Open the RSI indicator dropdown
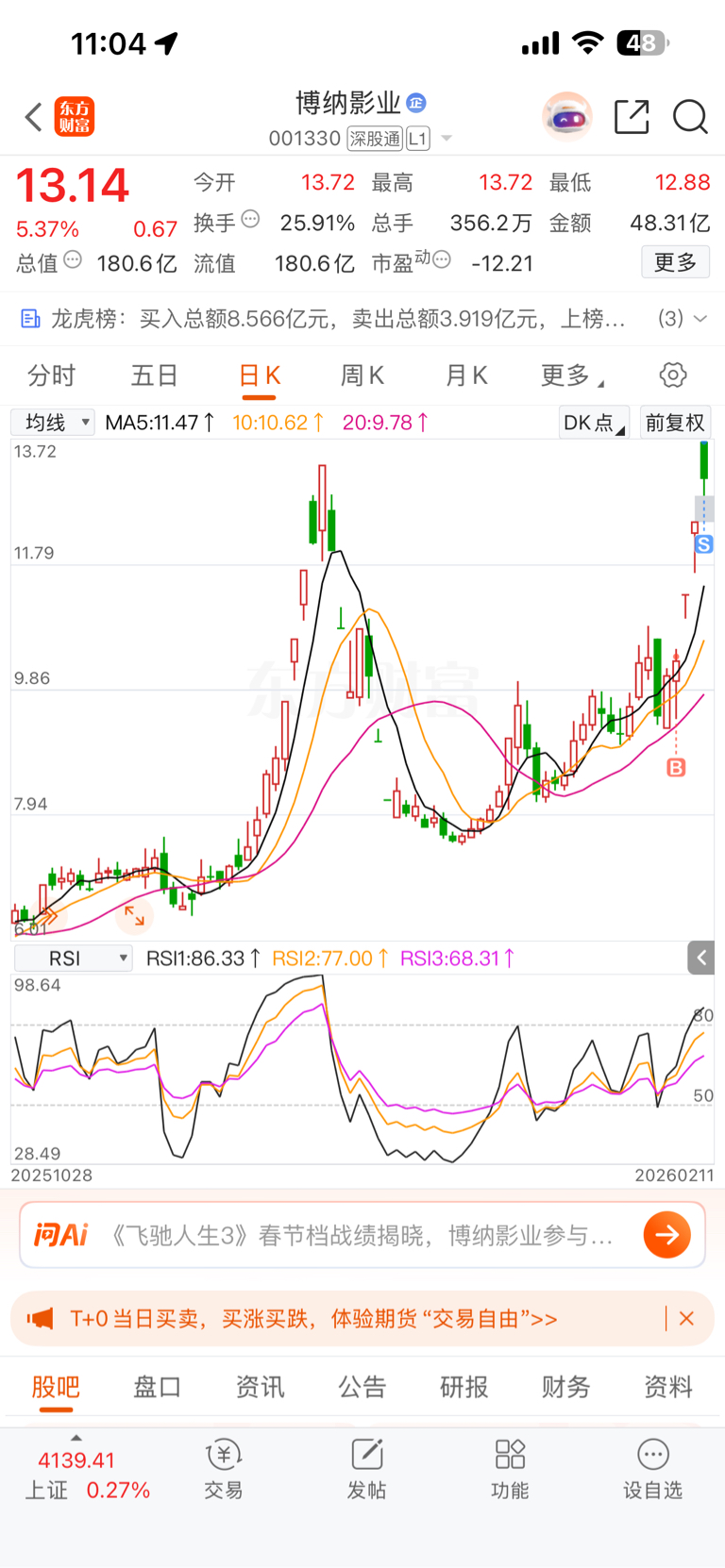Screen dimensions: 725x1568 click(x=74, y=958)
